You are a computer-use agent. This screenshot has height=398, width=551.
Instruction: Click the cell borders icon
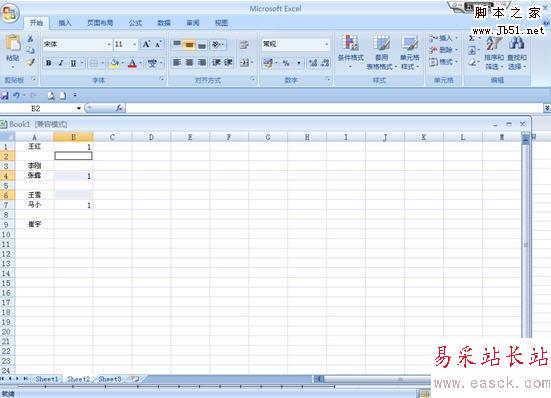93,63
